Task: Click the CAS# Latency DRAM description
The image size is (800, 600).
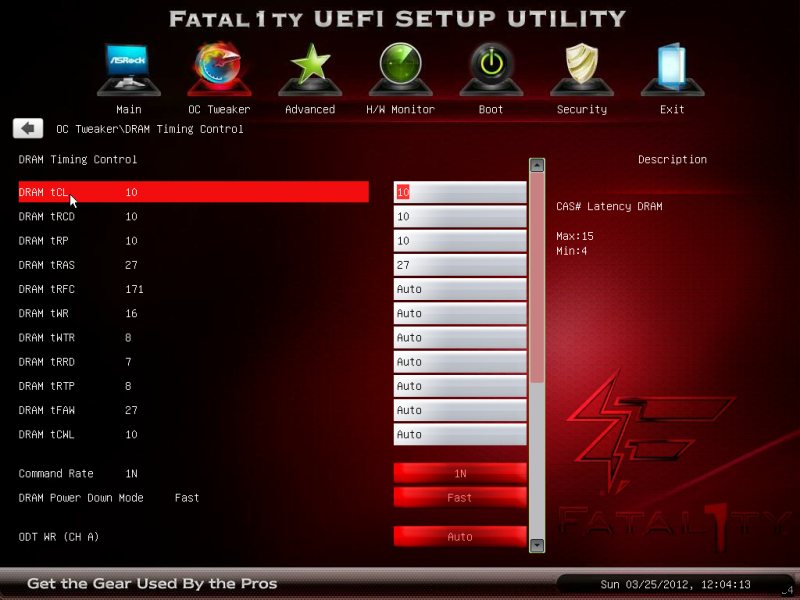Action: pos(609,206)
